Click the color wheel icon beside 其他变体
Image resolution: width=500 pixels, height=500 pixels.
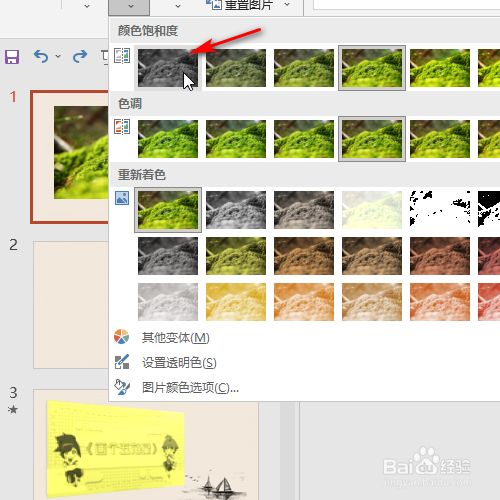click(121, 337)
